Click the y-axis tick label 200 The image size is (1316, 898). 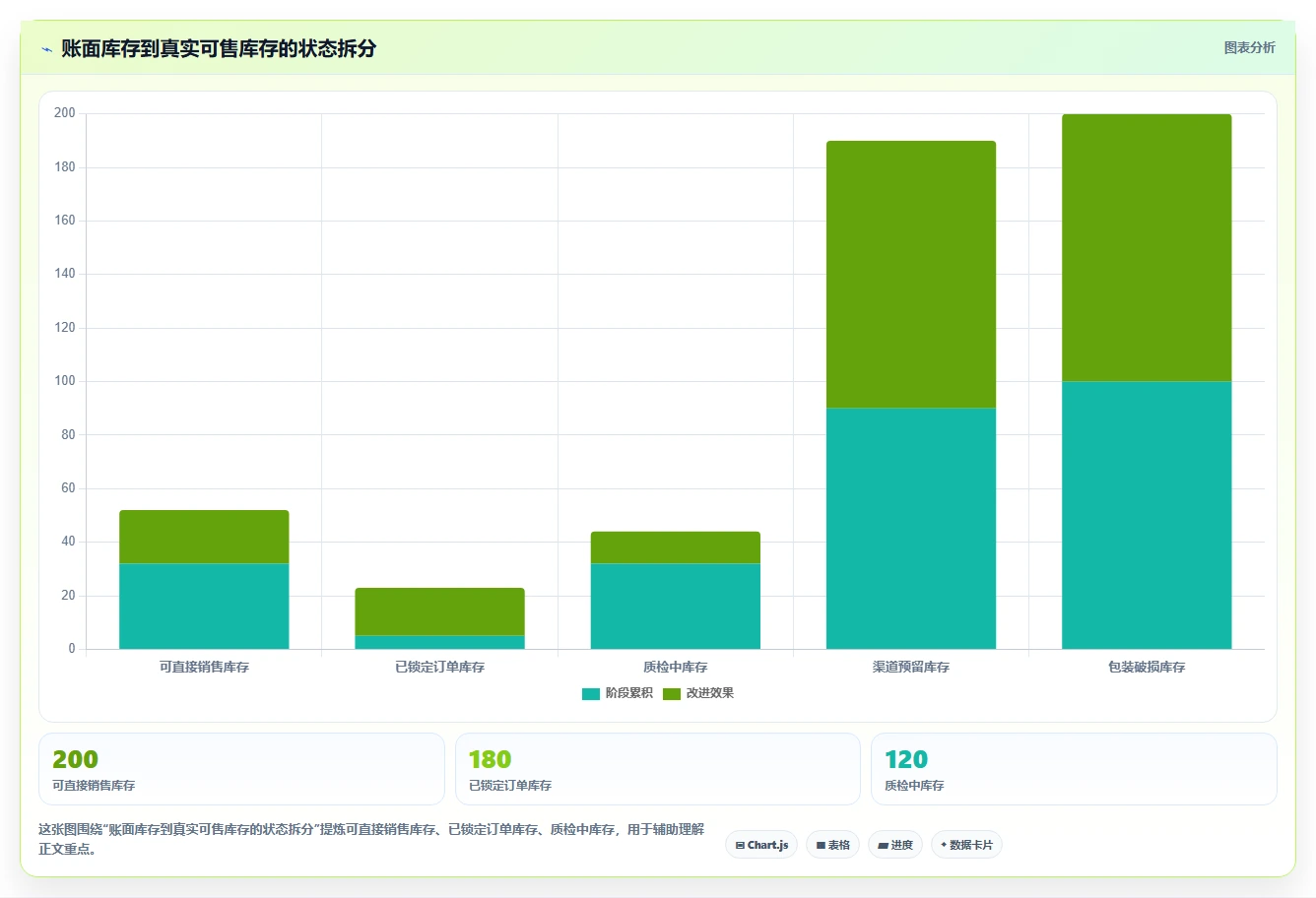click(65, 113)
